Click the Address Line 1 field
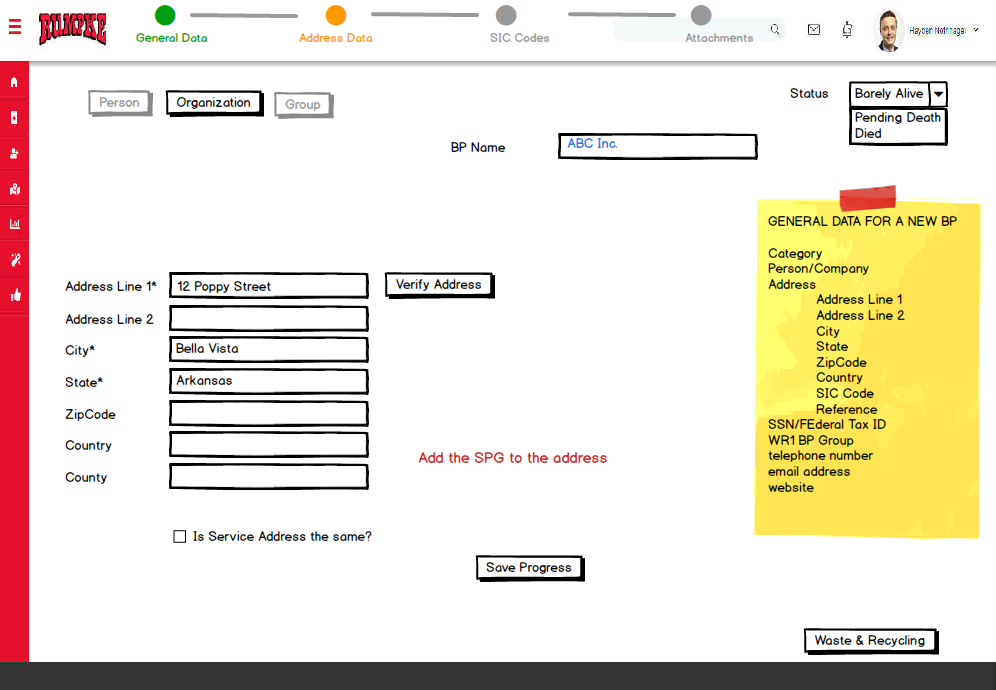The image size is (996, 690). coord(269,286)
